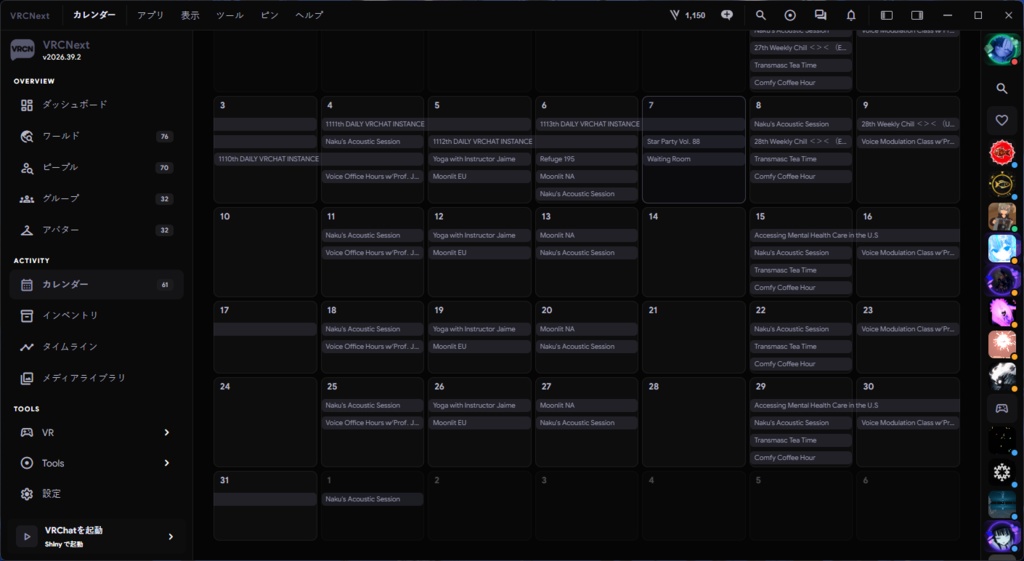Select calendar day 28 cell
Screen dimensions: 1024x561
point(694,422)
